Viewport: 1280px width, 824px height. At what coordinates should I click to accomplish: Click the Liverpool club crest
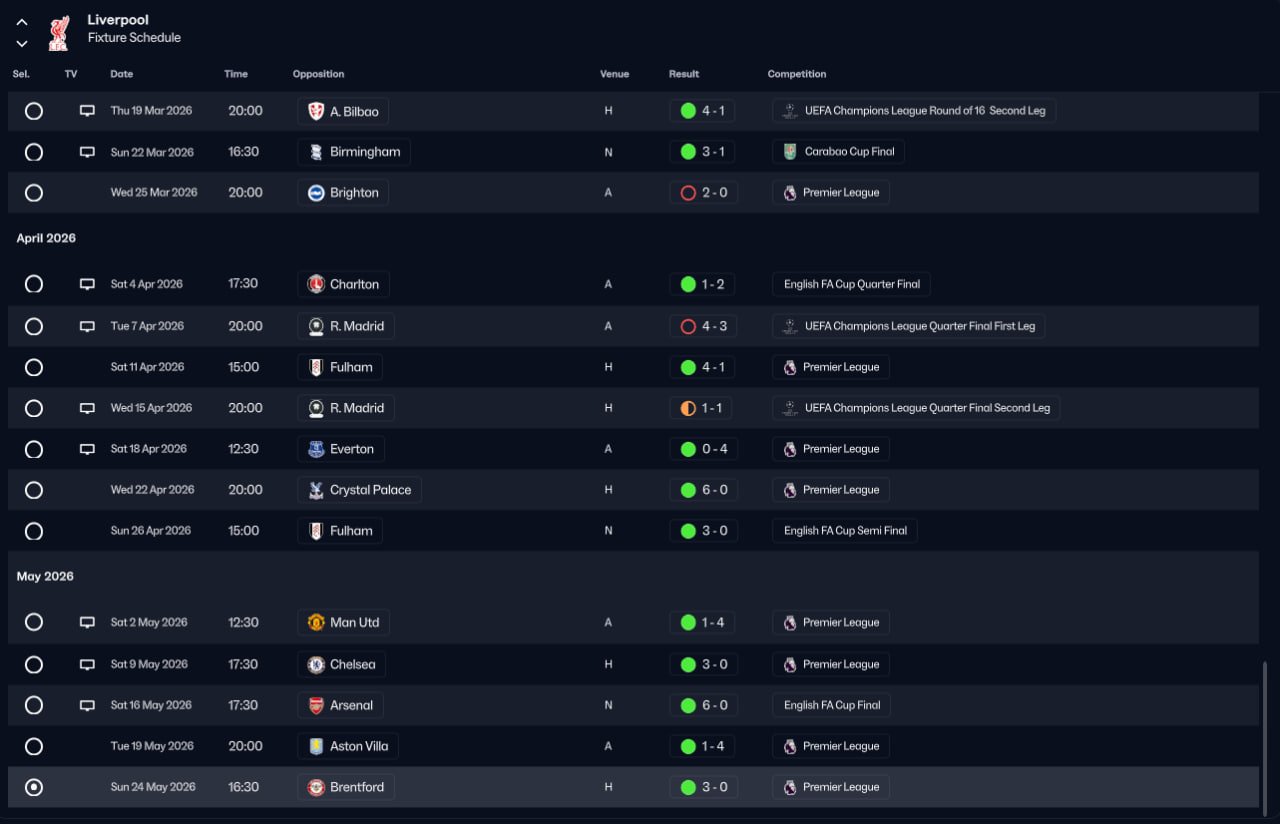[x=59, y=31]
